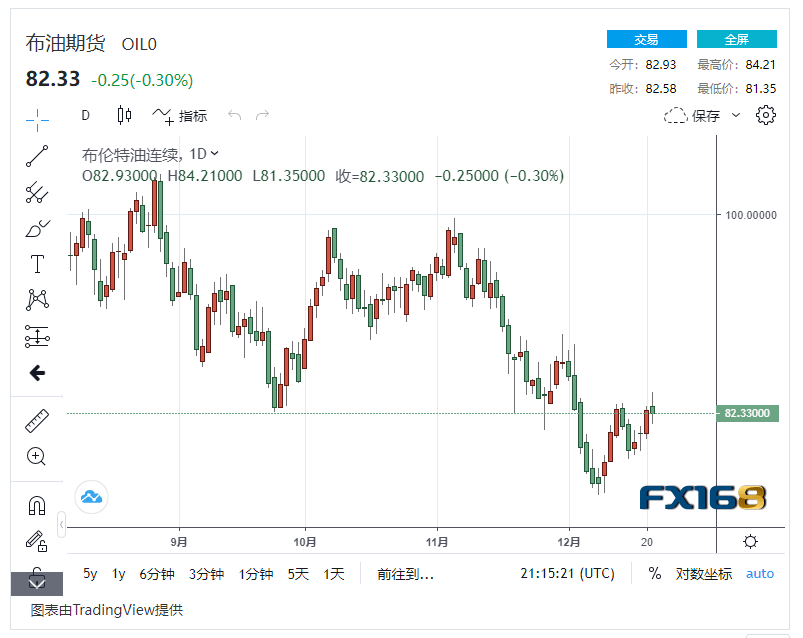Screen dimensions: 803x638
Task: Collapse the 布伦特油连续 1D legend chevron
Action: pos(215,154)
